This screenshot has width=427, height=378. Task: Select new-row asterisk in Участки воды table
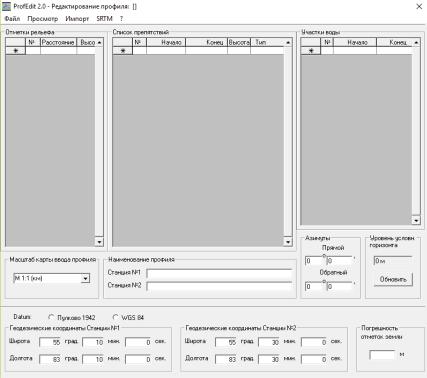(311, 51)
